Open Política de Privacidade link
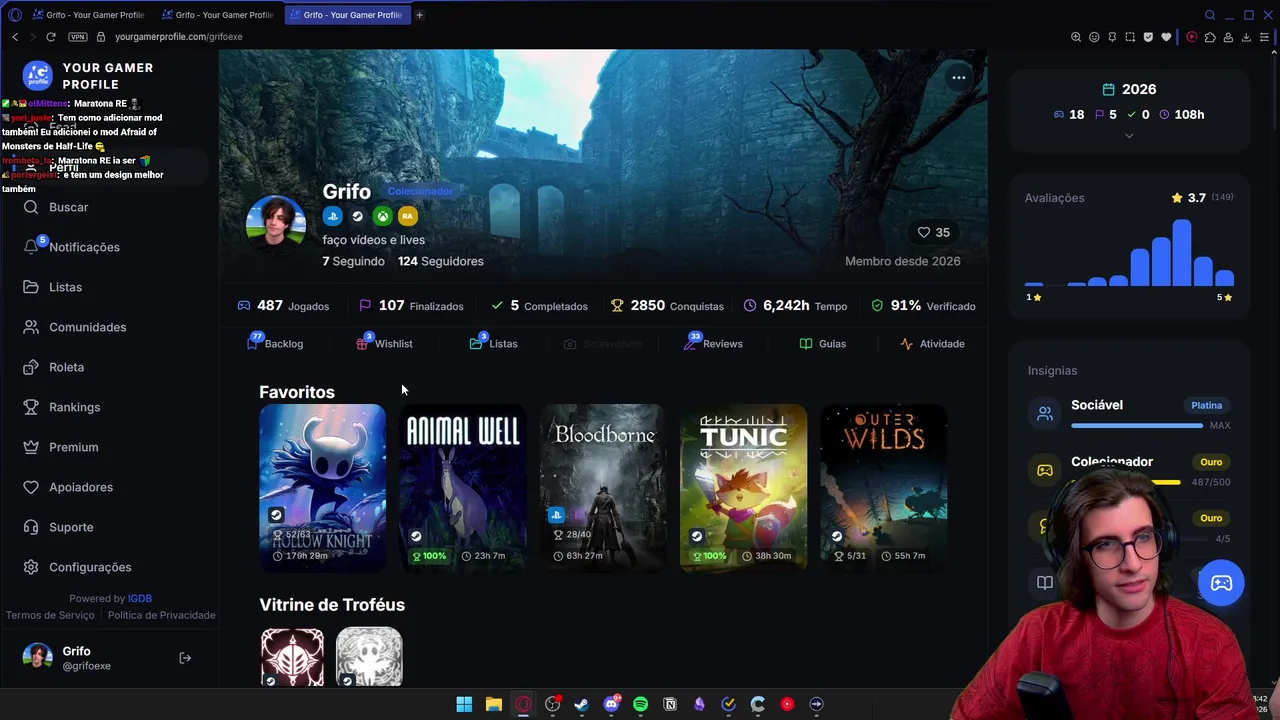The height and width of the screenshot is (720, 1280). point(162,615)
